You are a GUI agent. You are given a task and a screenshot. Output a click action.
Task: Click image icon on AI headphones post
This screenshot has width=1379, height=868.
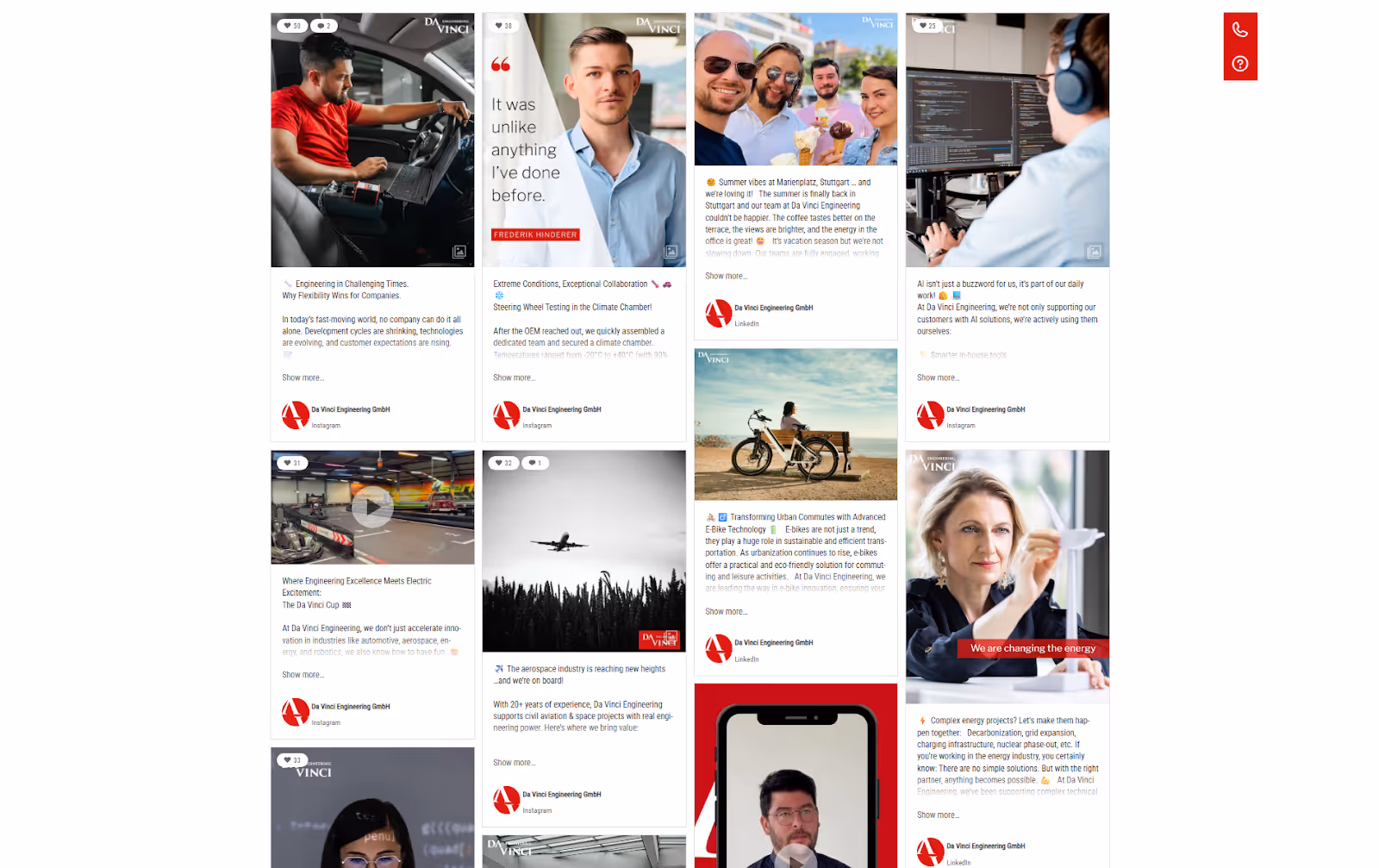click(x=1094, y=252)
